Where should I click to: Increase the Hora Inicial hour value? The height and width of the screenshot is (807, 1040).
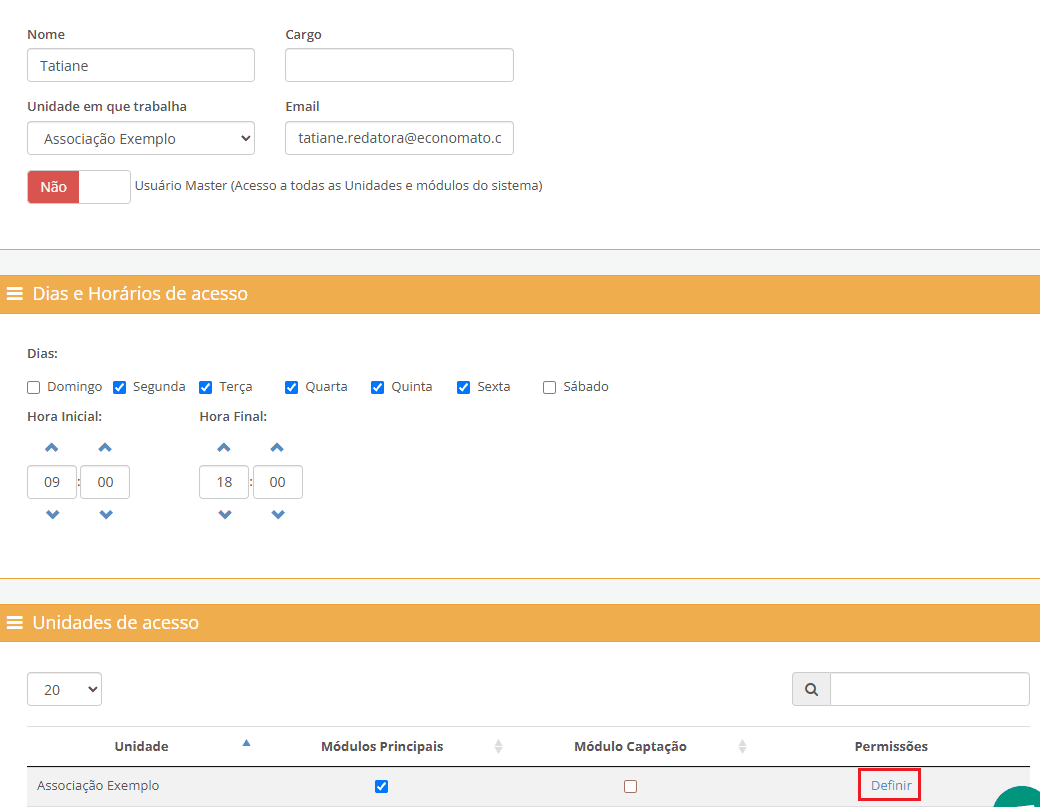[52, 448]
